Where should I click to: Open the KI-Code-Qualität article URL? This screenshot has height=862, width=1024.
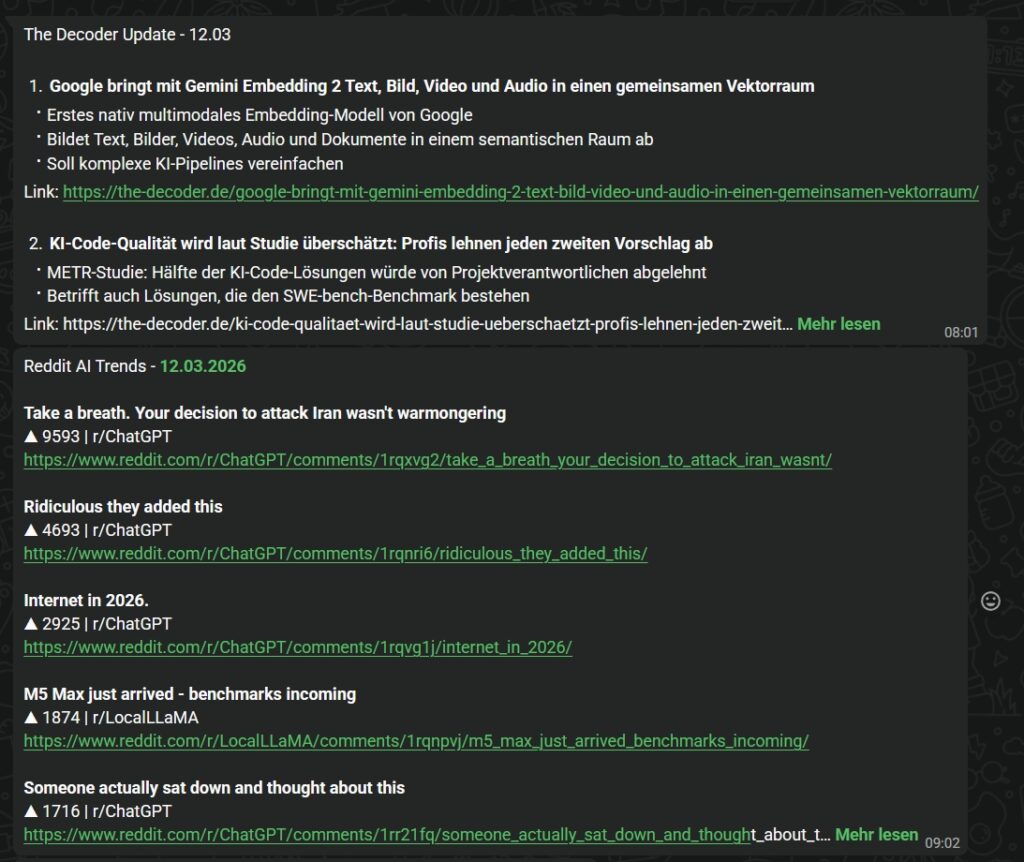click(x=428, y=324)
